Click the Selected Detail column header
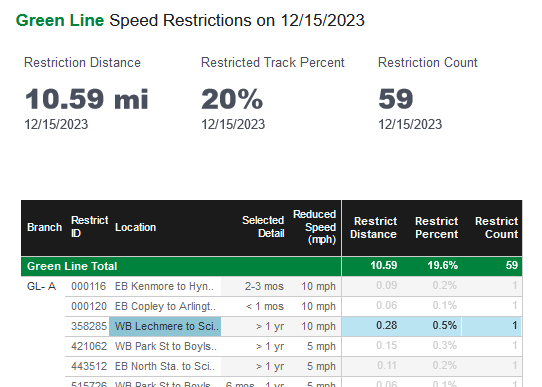The image size is (542, 387). point(263,227)
